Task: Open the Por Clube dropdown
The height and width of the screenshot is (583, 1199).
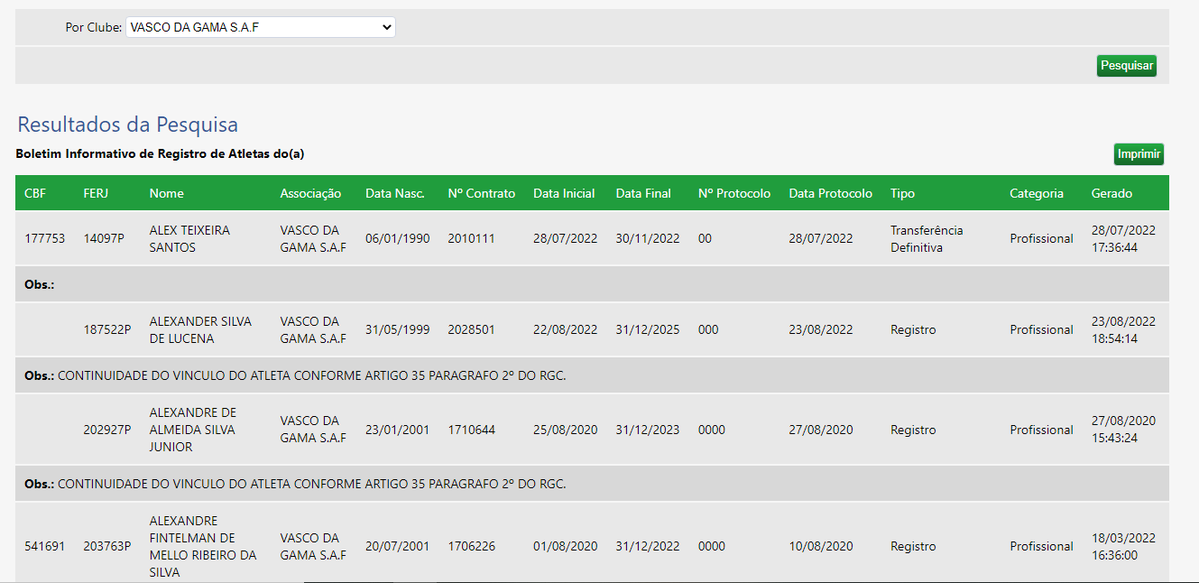Action: coord(260,28)
